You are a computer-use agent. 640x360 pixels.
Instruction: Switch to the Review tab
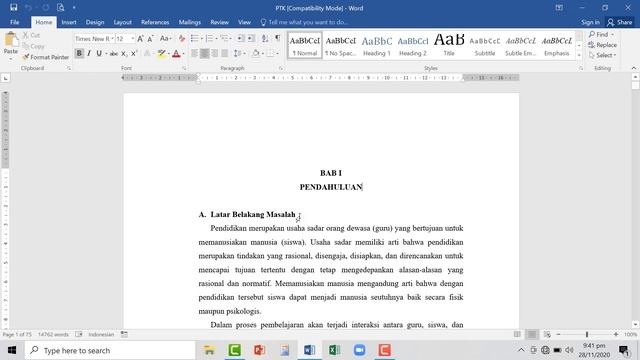tap(220, 22)
